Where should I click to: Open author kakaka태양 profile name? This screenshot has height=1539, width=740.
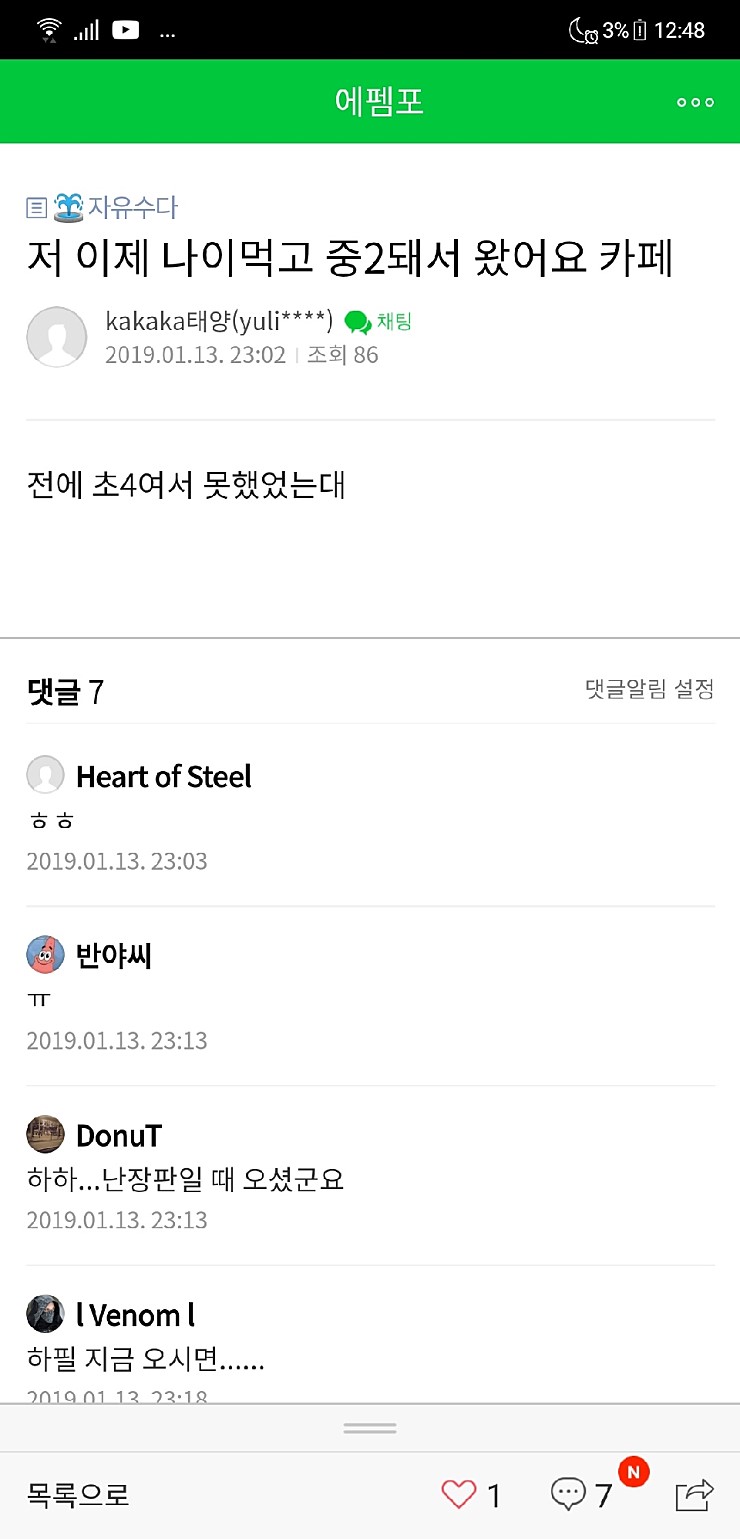(218, 321)
